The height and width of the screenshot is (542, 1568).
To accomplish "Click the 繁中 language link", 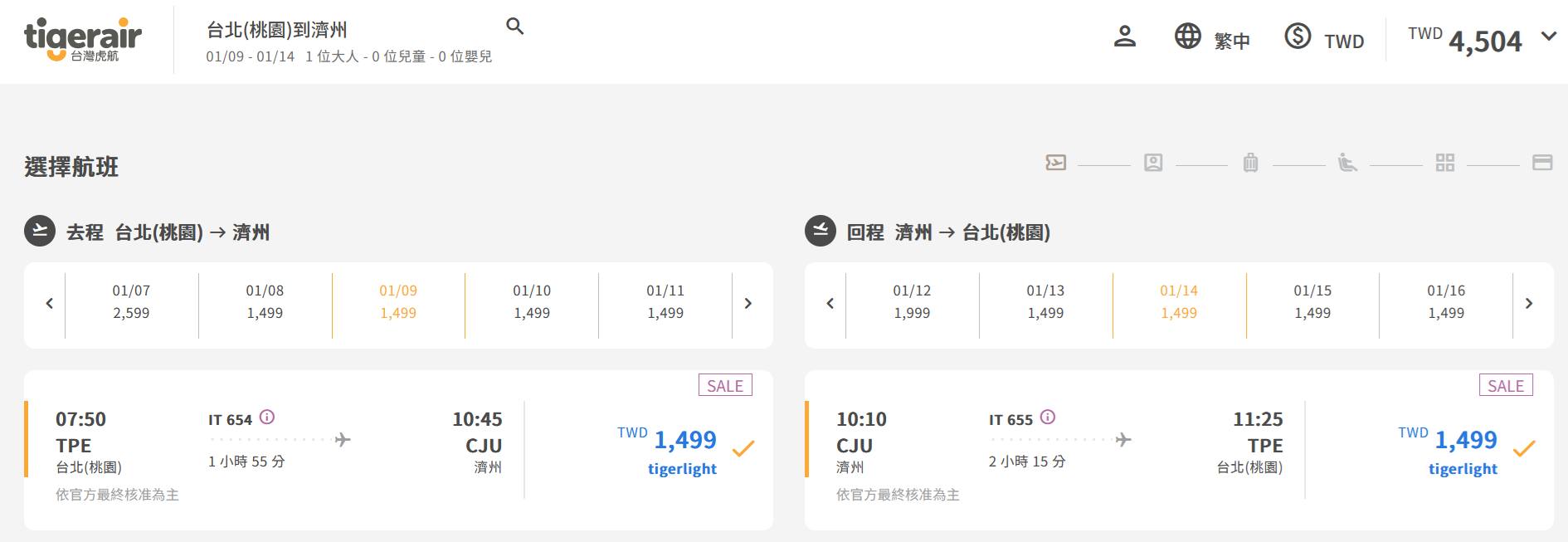I will 1231,41.
